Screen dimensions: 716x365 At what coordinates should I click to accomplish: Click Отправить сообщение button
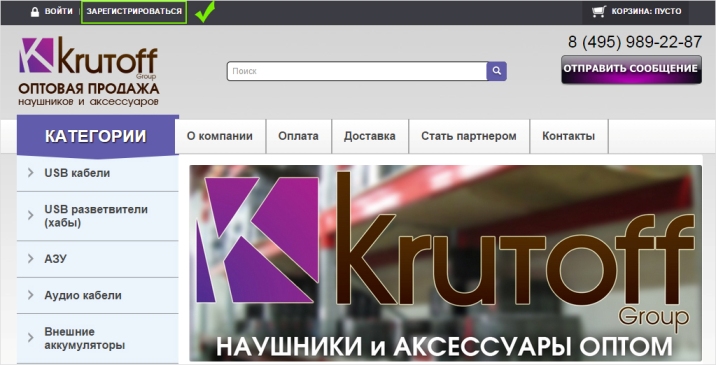631,69
